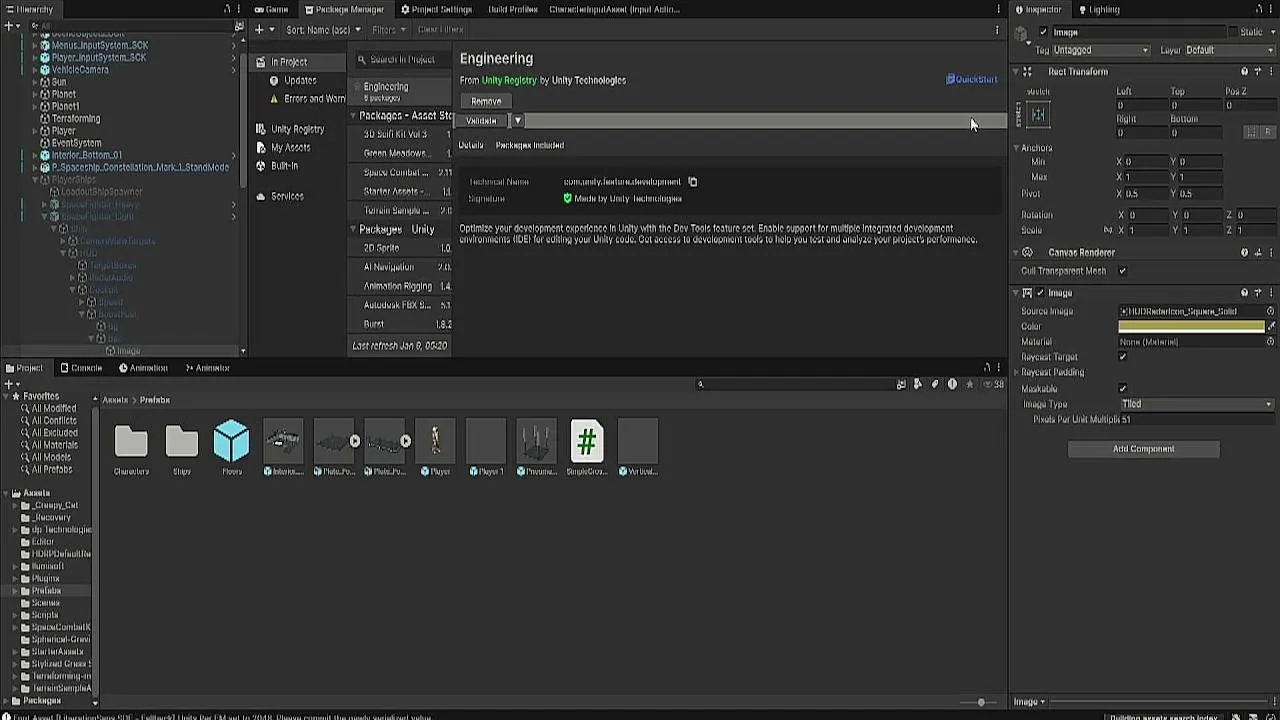
Task: Open the Filters dropdown
Action: tap(388, 30)
